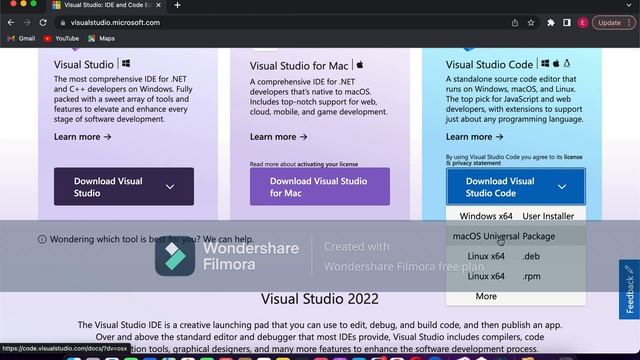
Task: Open the extensions puzzle icon
Action: point(551,23)
